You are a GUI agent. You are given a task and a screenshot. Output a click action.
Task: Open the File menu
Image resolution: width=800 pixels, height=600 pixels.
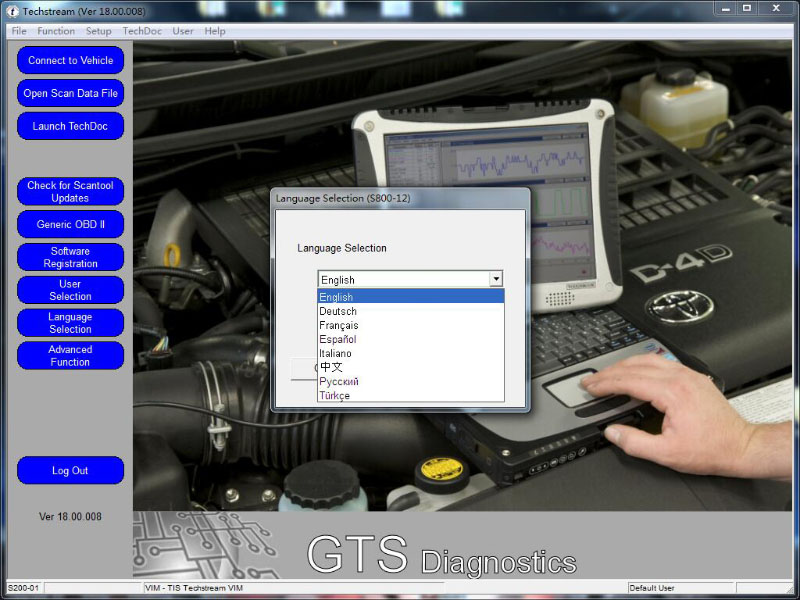coord(19,31)
